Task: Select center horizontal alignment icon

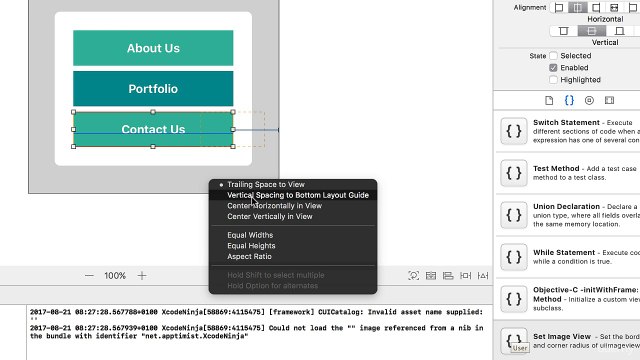Action: coord(577,8)
